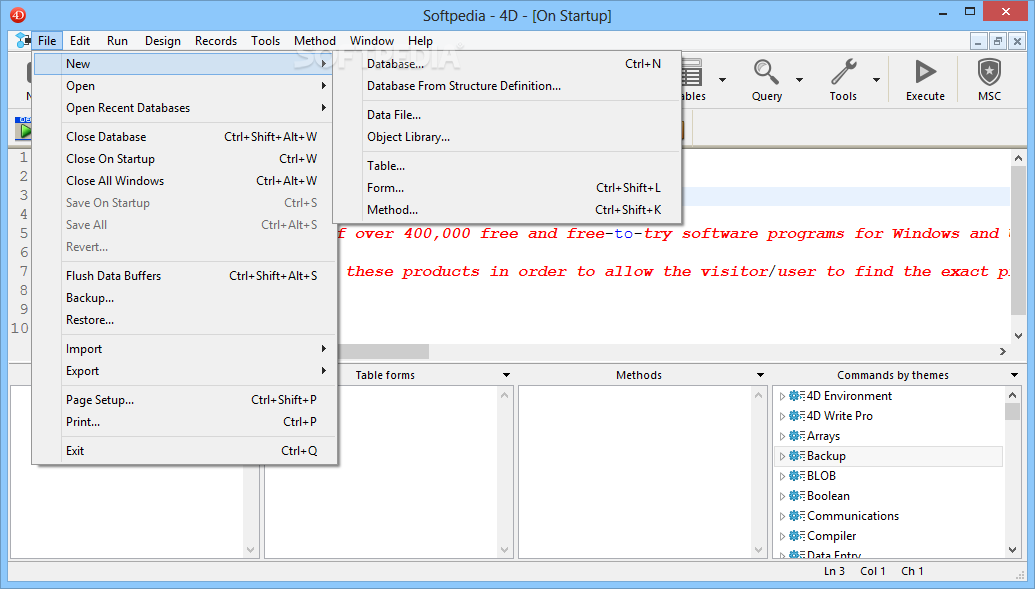Open dropdown arrow next to Tools

(876, 80)
